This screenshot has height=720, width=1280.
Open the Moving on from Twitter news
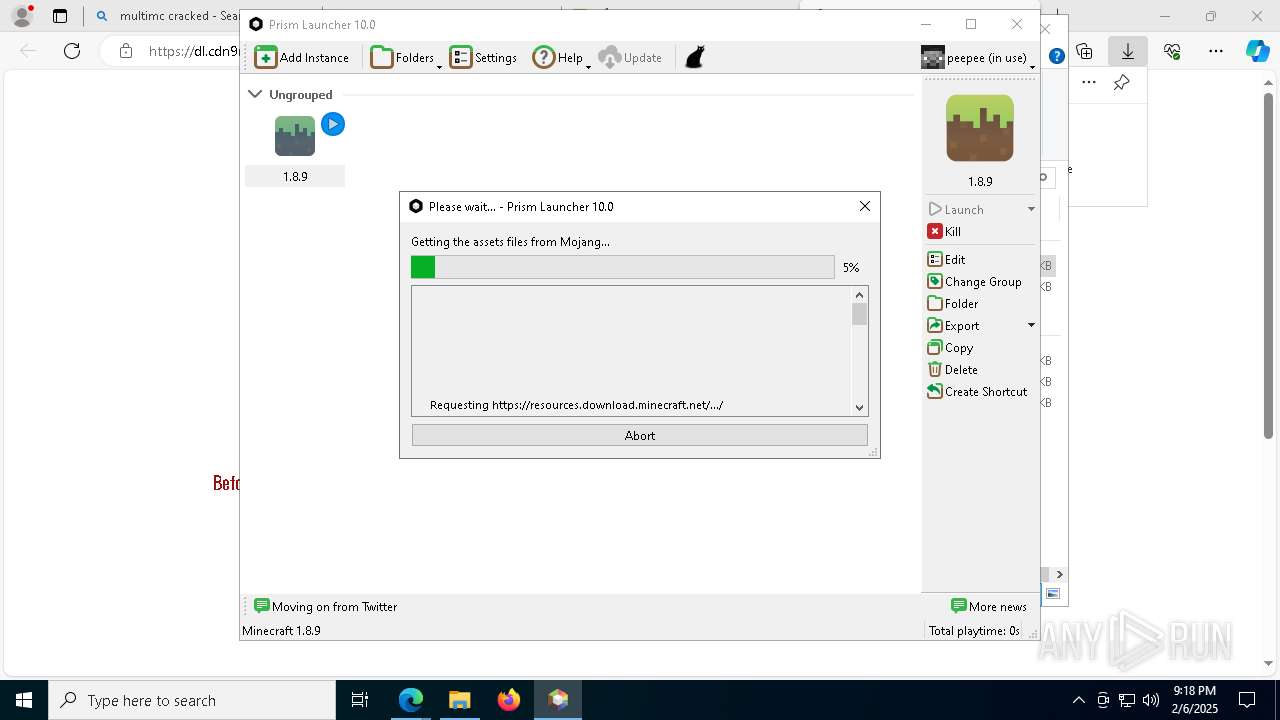325,606
